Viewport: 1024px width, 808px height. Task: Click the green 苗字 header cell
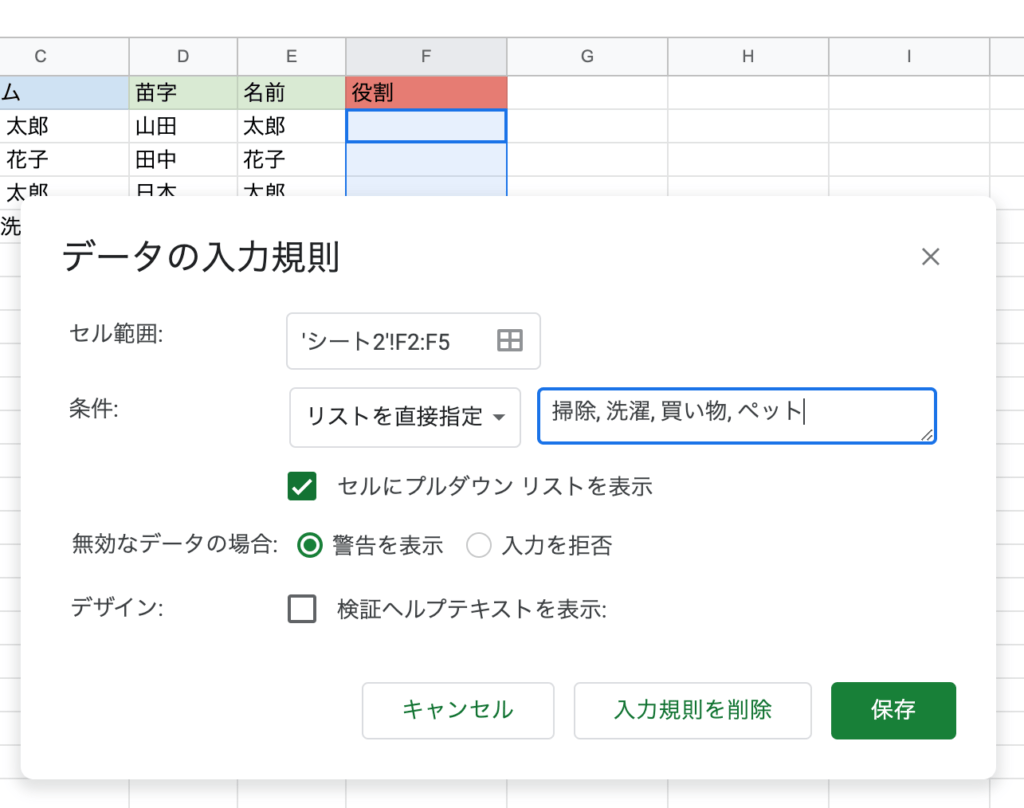(183, 93)
